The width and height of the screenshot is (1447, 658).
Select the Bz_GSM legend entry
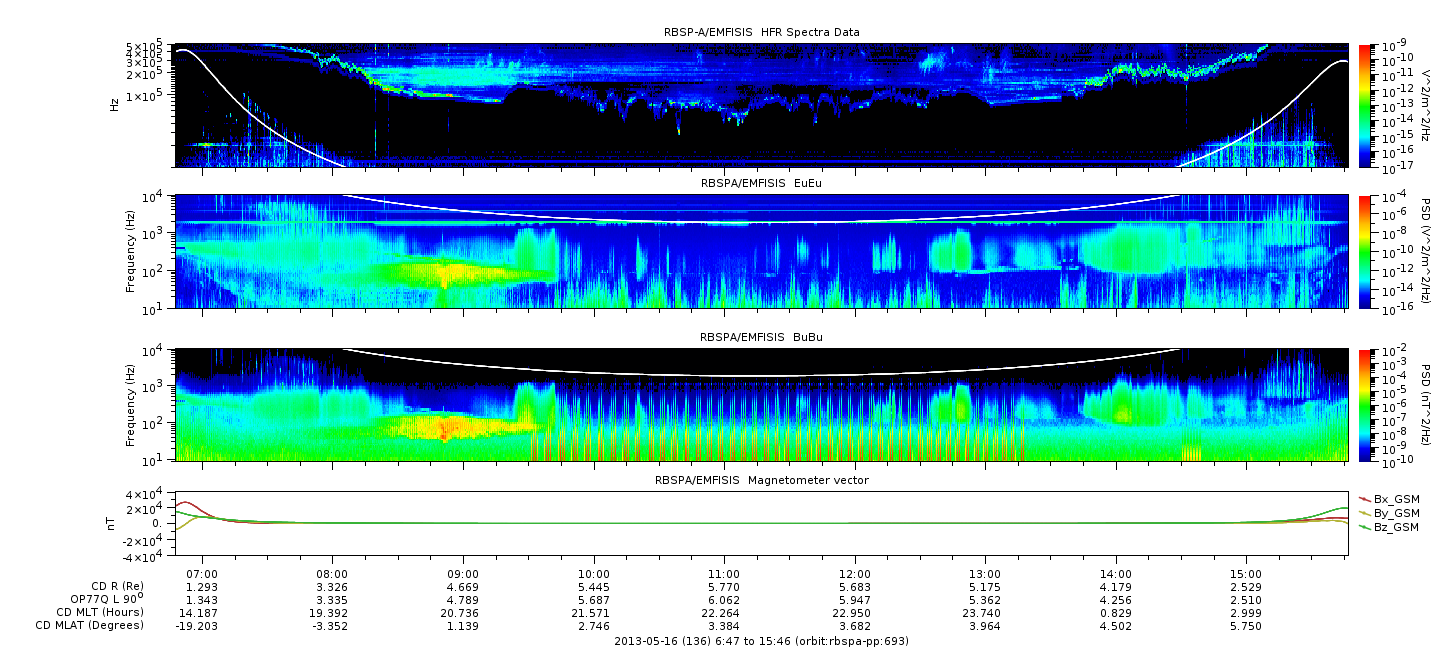click(1396, 526)
